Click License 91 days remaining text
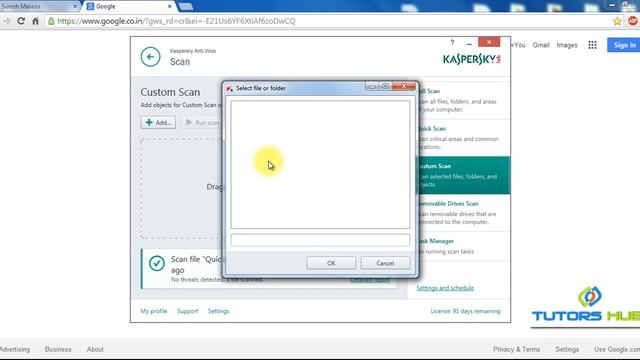The width and height of the screenshot is (640, 360). (465, 311)
